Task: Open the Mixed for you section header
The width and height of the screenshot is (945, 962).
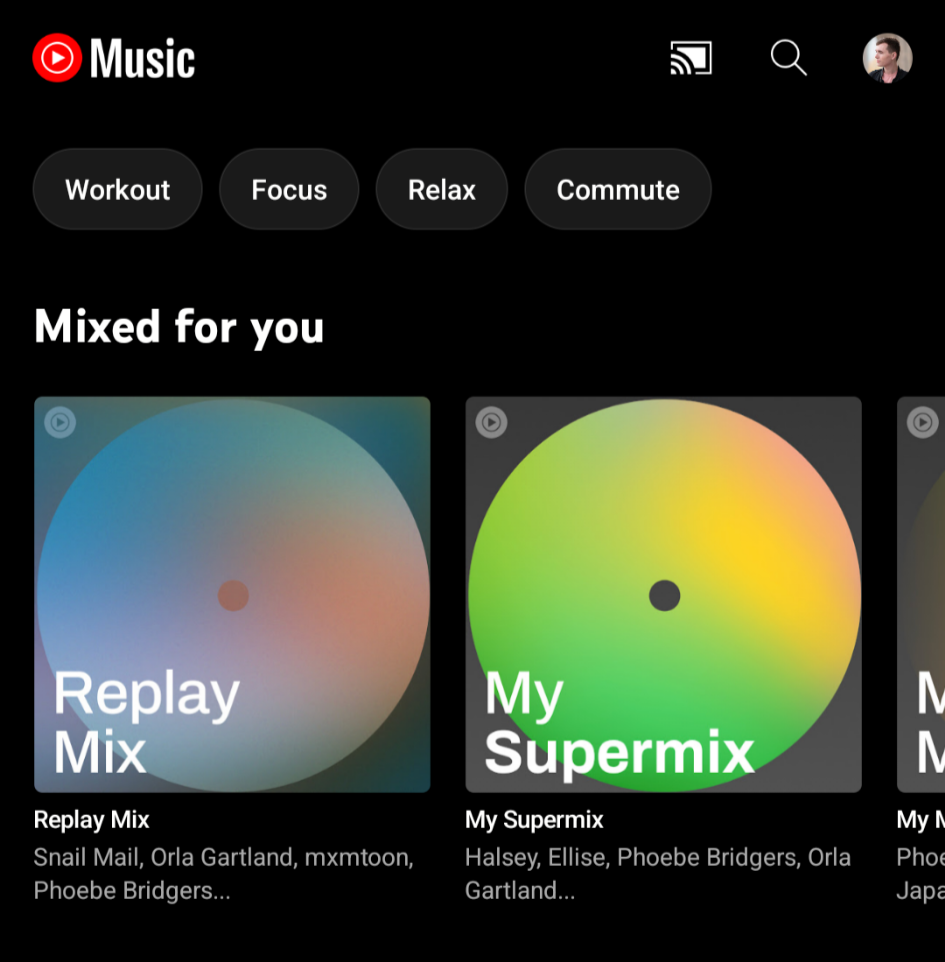Action: coord(179,327)
